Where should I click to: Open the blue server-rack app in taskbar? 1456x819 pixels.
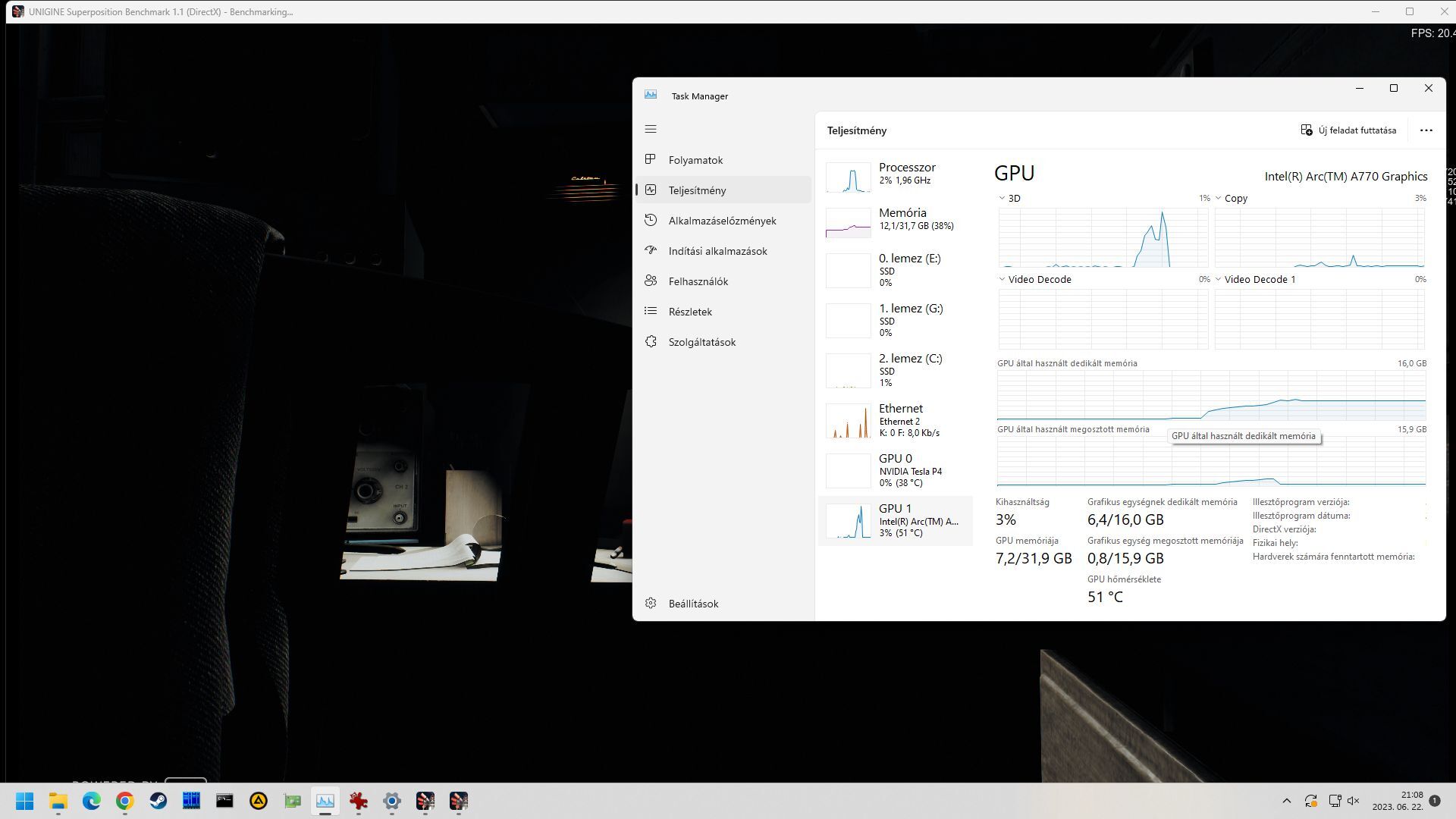click(191, 801)
